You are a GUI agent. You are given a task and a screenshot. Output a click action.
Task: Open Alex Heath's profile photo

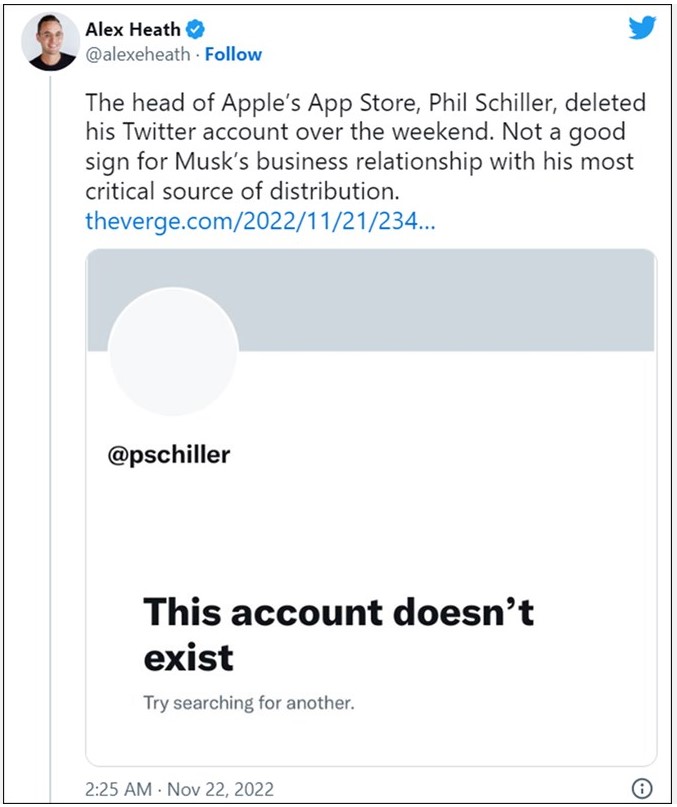pyautogui.click(x=49, y=42)
